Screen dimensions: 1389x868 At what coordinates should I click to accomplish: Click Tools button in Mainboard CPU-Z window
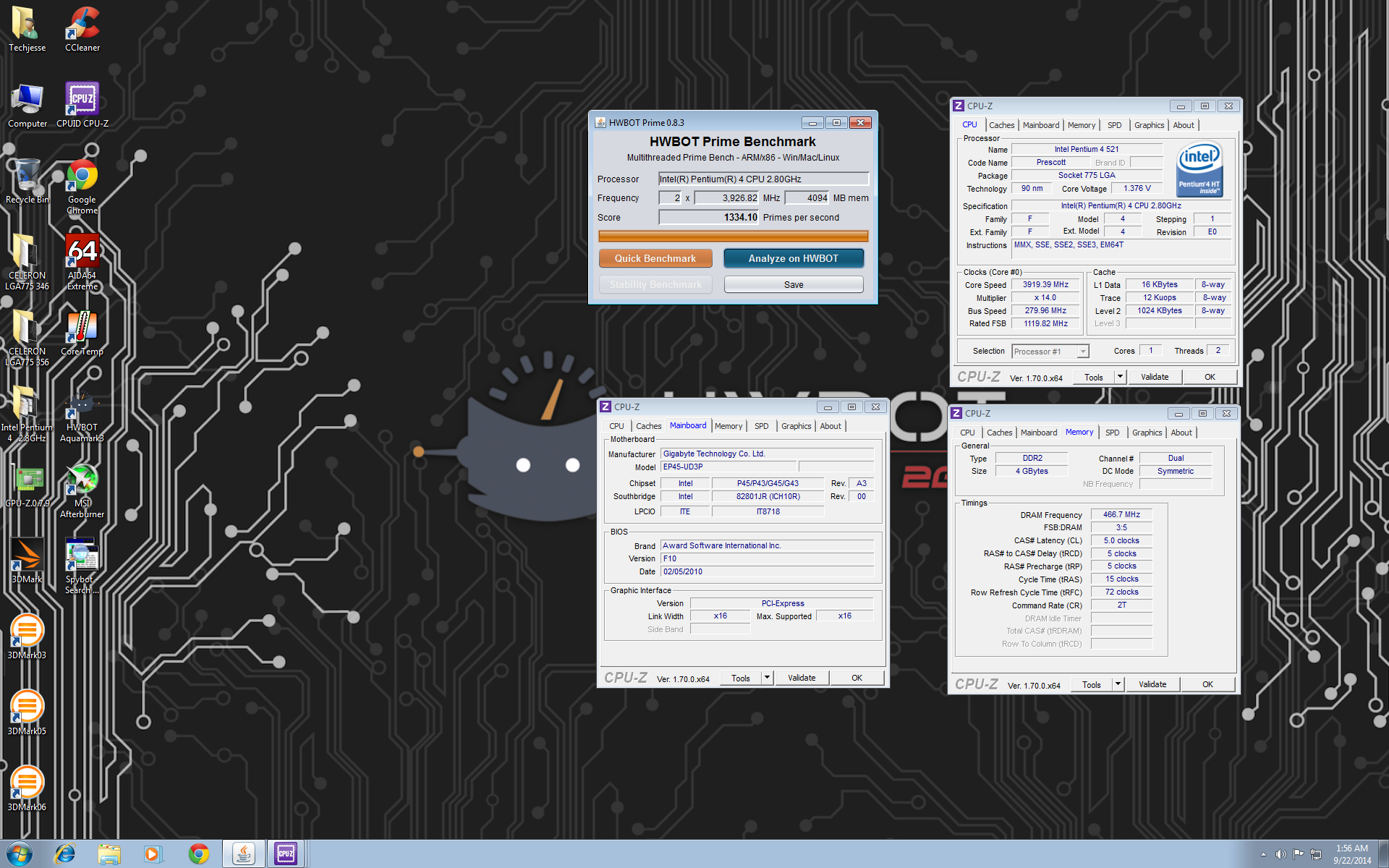tap(741, 678)
